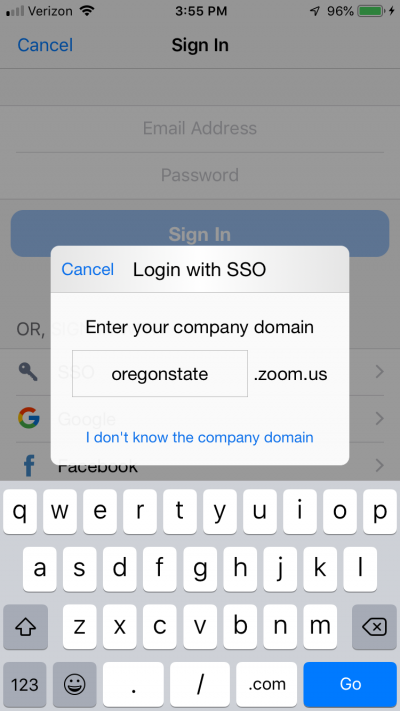Tap the Wi-Fi status icon
The height and width of the screenshot is (711, 400).
[x=86, y=11]
